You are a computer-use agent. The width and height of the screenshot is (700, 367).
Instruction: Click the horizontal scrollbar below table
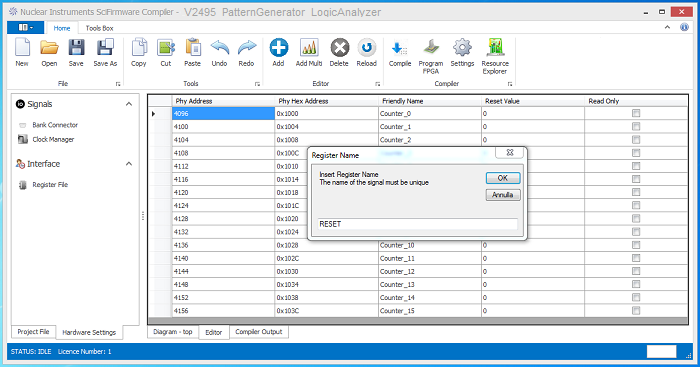tap(418, 321)
